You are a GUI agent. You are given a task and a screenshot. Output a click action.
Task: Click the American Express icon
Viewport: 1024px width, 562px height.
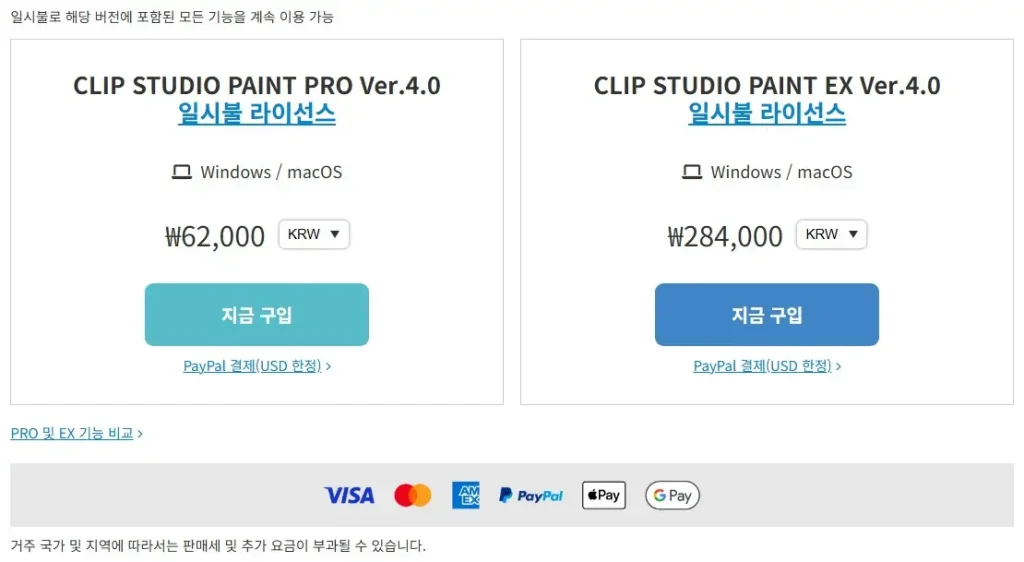(x=465, y=495)
